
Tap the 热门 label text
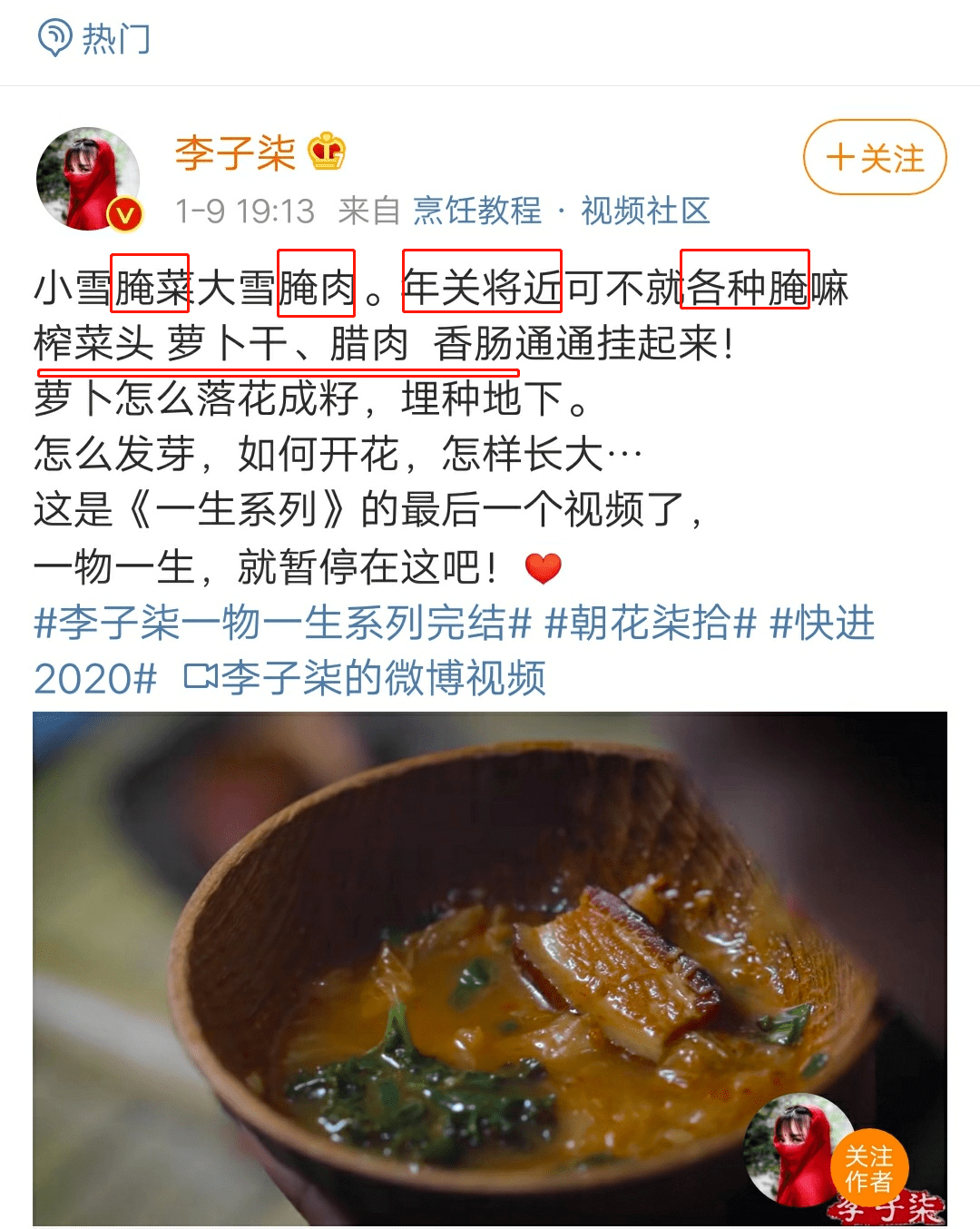(x=116, y=39)
